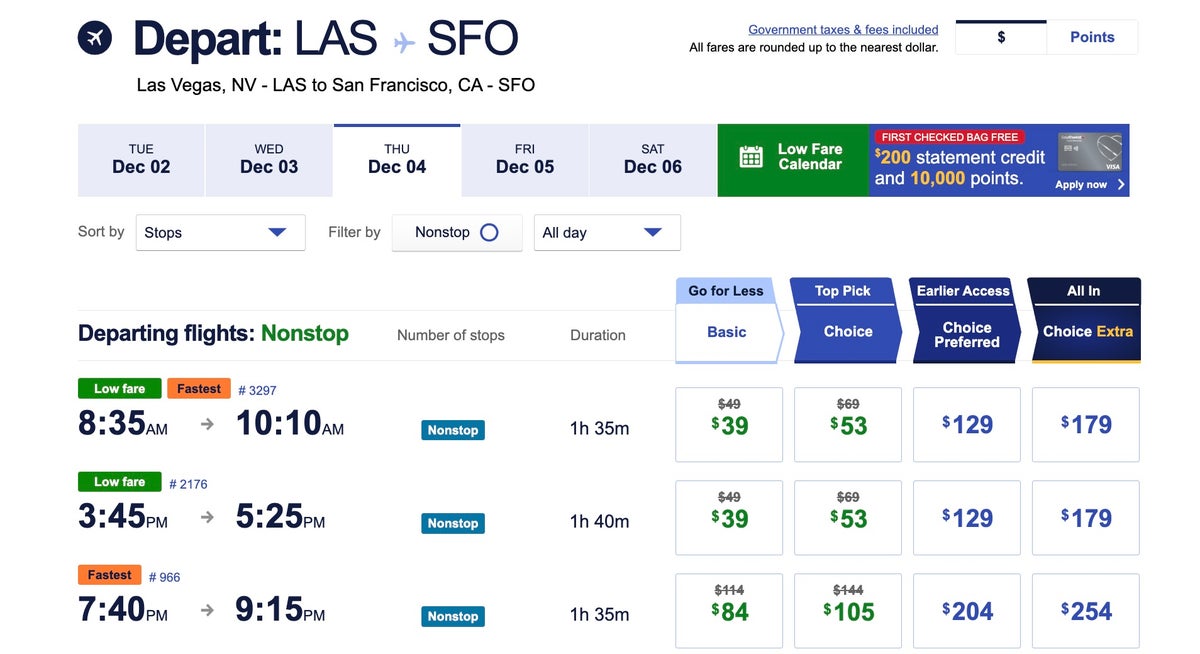1200x654 pixels.
Task: Click the plane icon between LAS and SFO
Action: pyautogui.click(x=404, y=42)
